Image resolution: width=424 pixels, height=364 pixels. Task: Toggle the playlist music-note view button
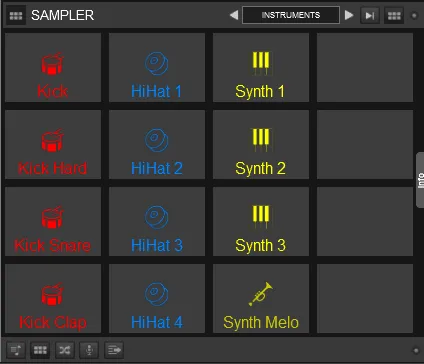click(x=16, y=350)
